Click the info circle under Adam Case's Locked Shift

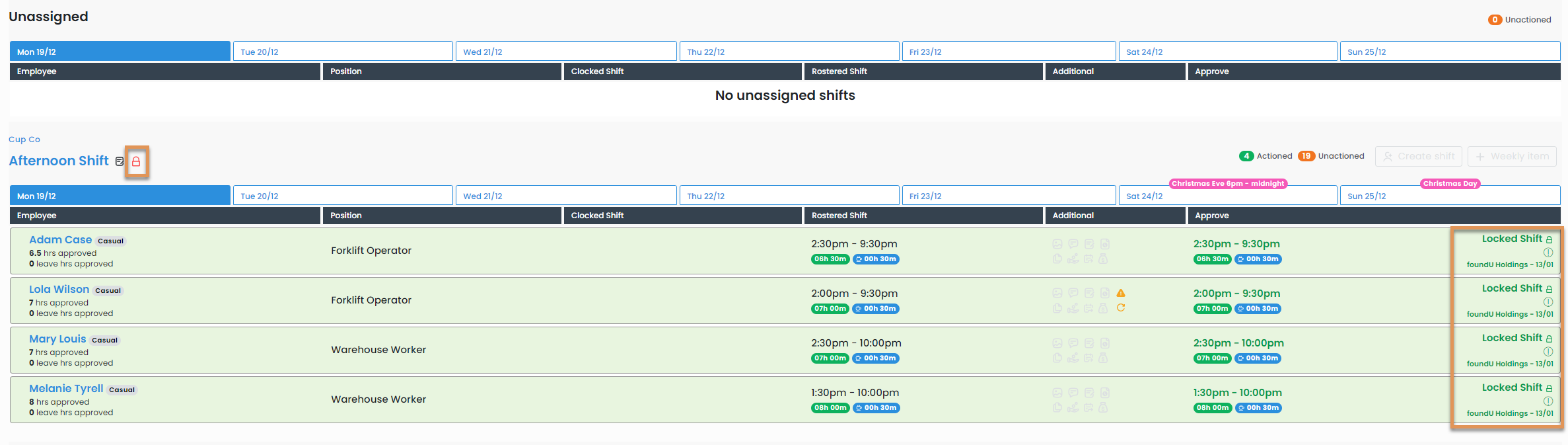click(1548, 253)
